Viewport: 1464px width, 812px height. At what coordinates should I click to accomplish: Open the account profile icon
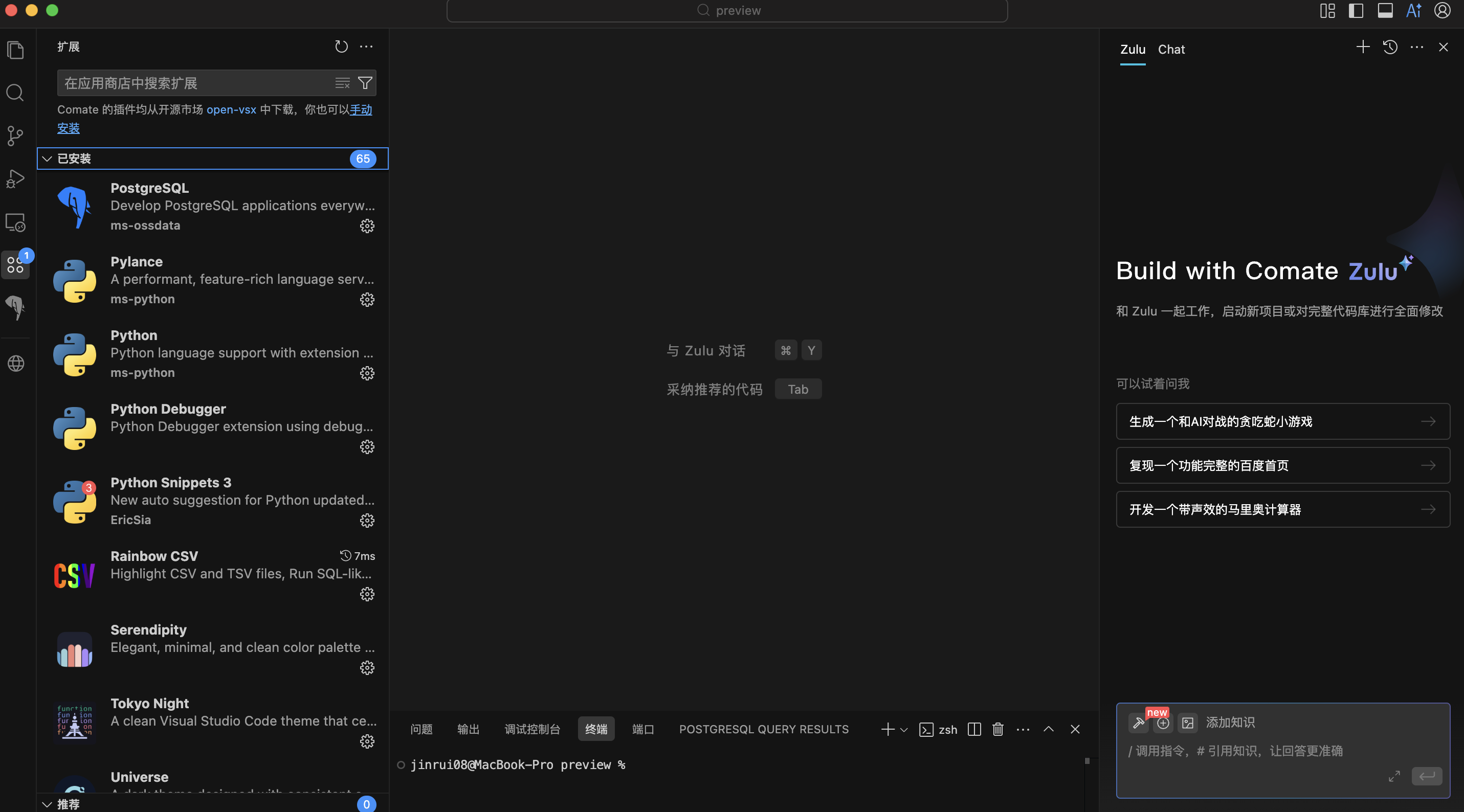tap(1443, 11)
